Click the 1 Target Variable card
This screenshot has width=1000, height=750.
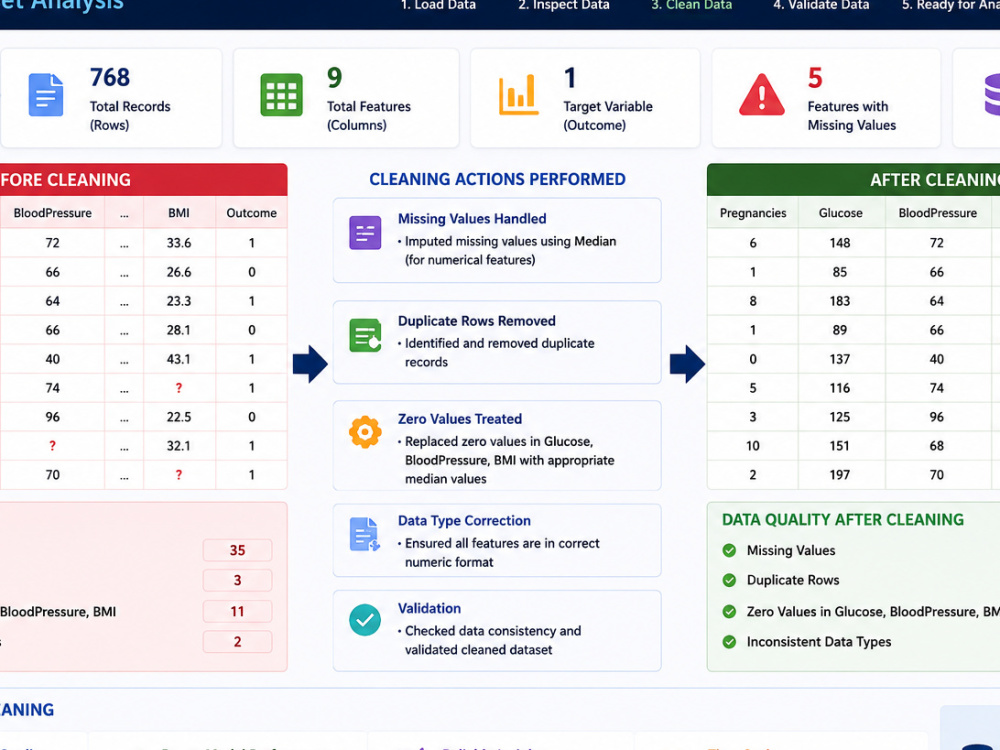[585, 98]
